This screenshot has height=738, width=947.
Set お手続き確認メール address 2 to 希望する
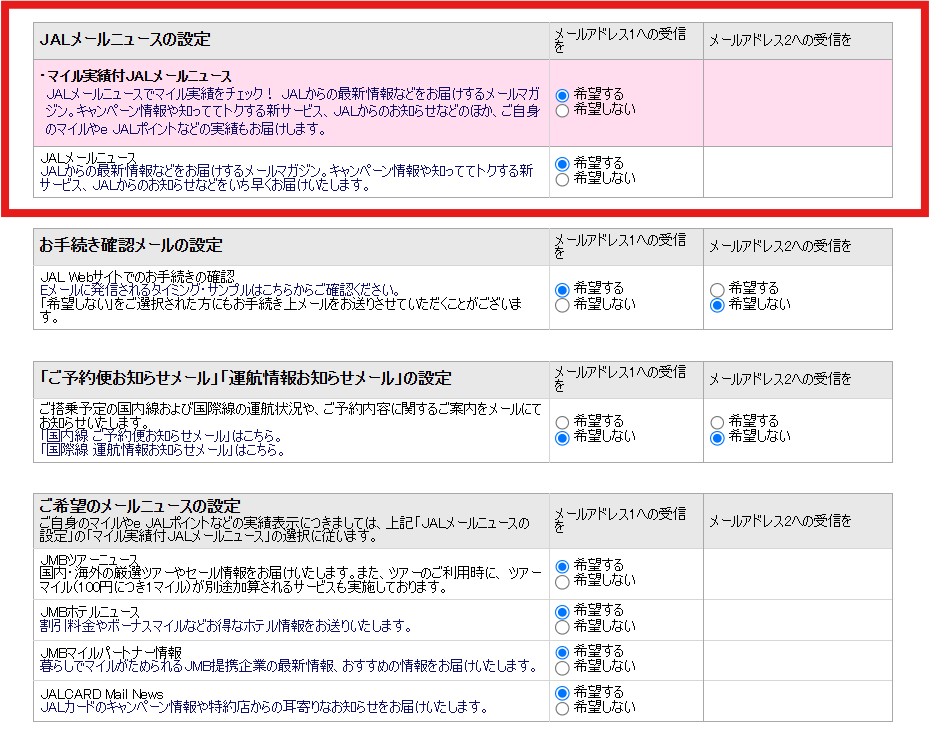716,289
